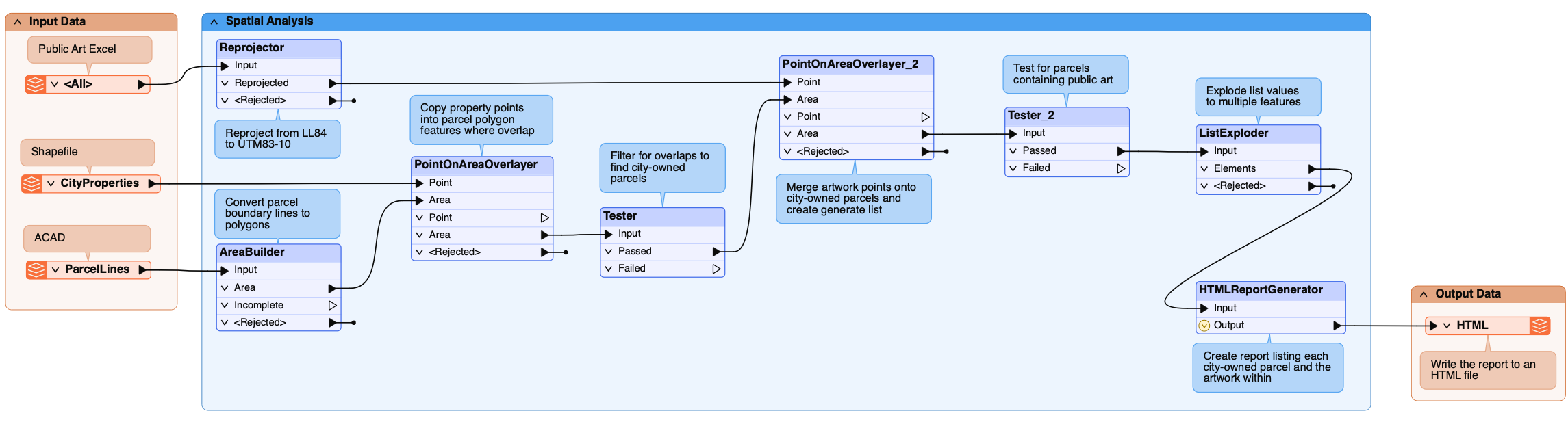The height and width of the screenshot is (422, 1568).
Task: Expand the CityProperties feature type chevron
Action: 51,183
